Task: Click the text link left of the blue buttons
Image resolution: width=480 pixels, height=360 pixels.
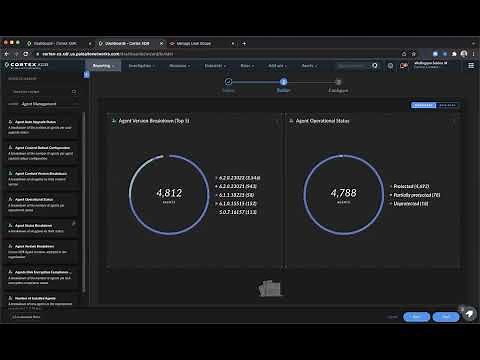Action: [393, 317]
